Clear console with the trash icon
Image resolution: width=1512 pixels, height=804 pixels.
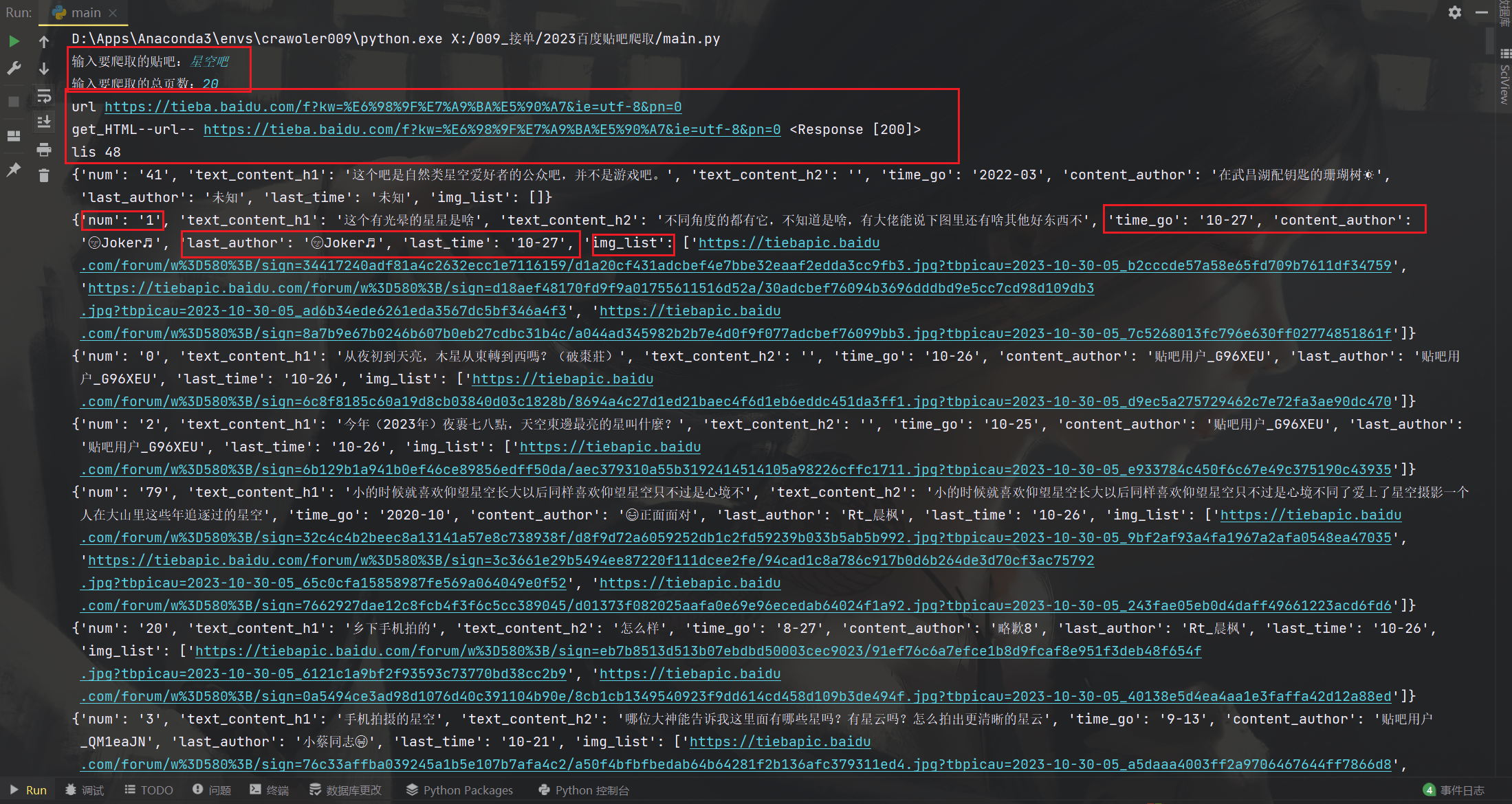coord(44,176)
